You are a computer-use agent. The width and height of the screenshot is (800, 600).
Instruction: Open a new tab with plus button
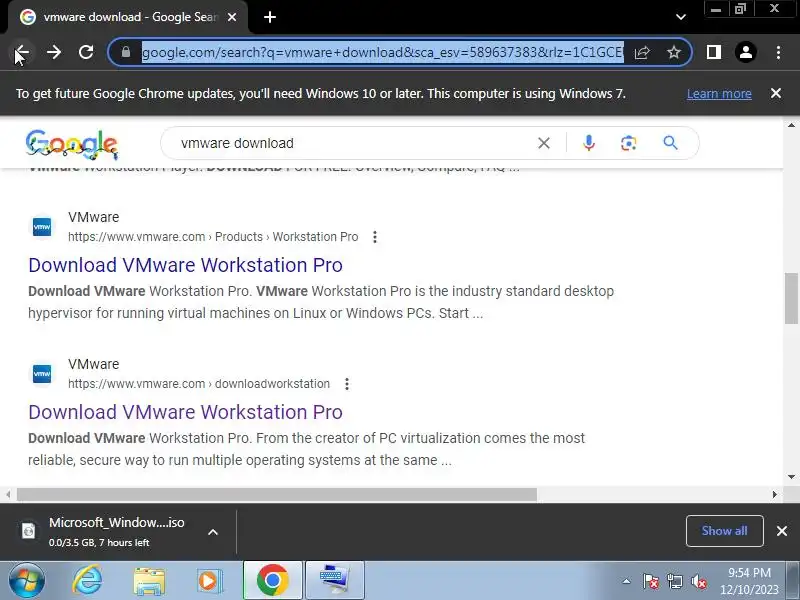[x=270, y=17]
